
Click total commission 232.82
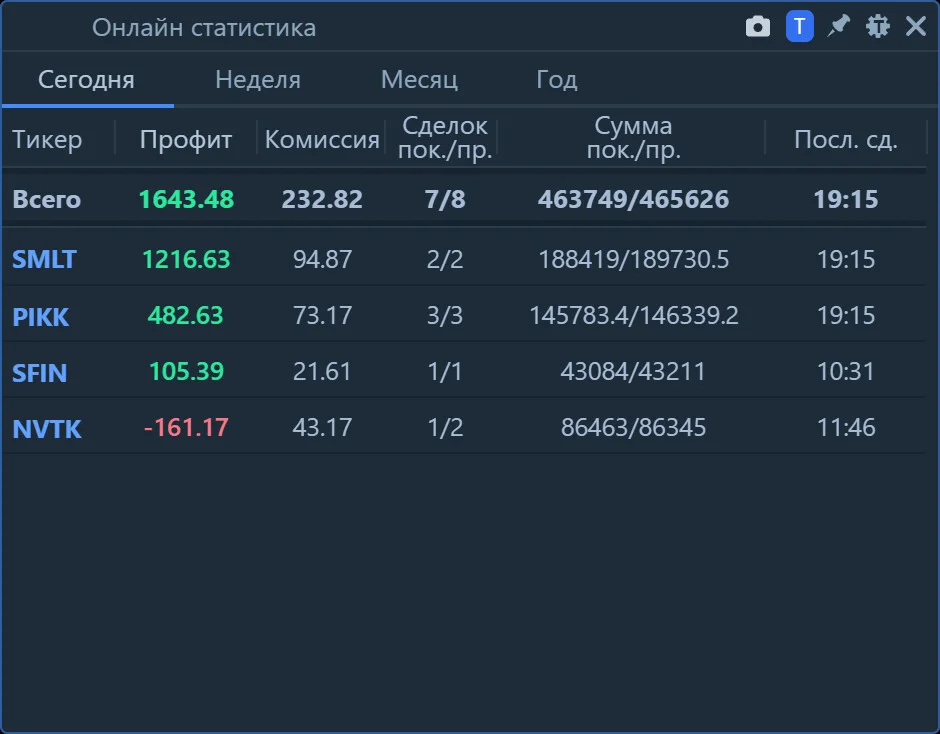coord(322,200)
